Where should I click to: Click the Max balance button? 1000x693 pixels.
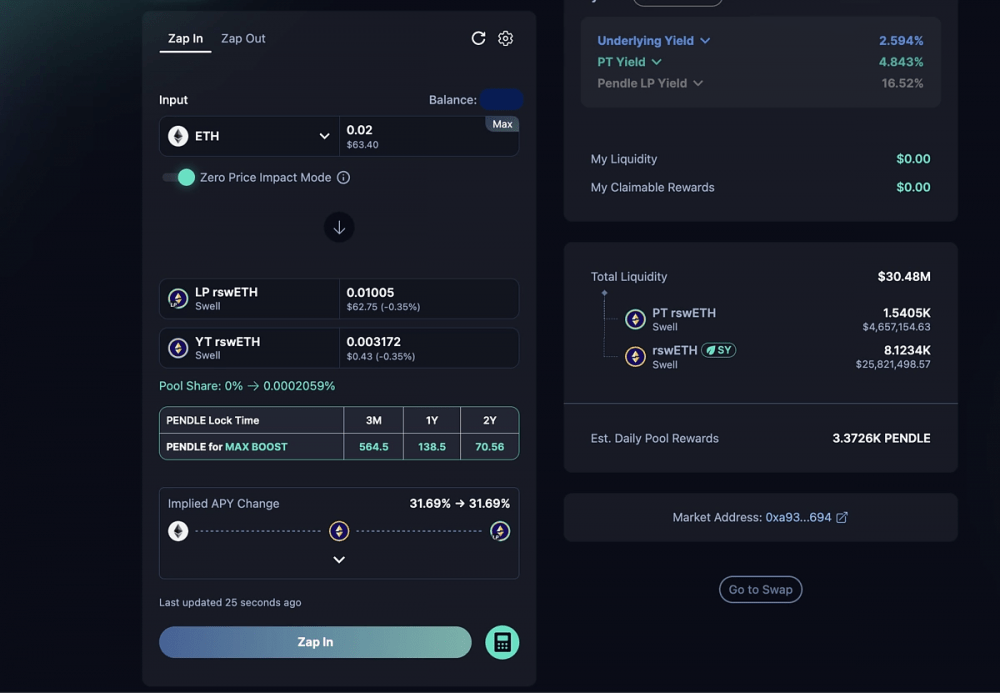502,124
